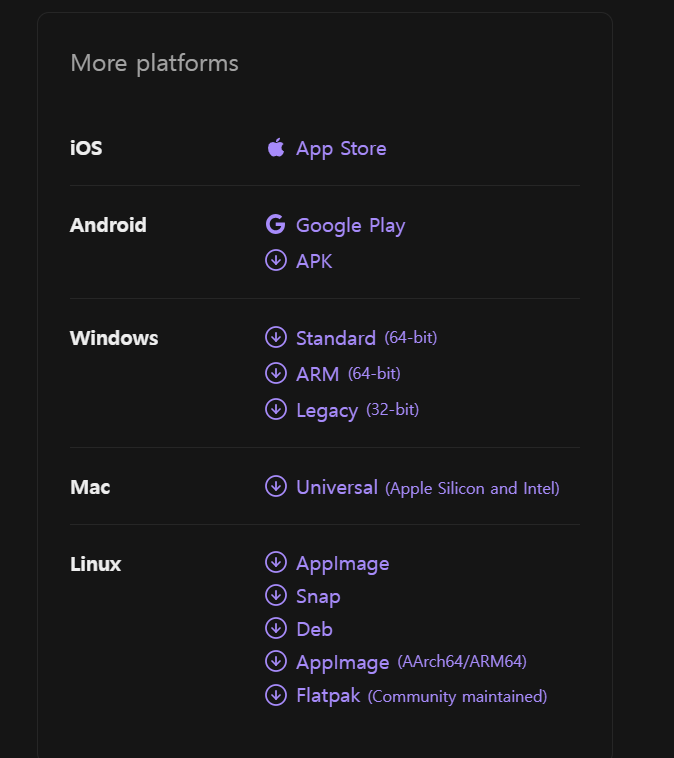Viewport: 674px width, 758px height.
Task: Download the Legacy 32-bit Windows version
Action: point(327,410)
